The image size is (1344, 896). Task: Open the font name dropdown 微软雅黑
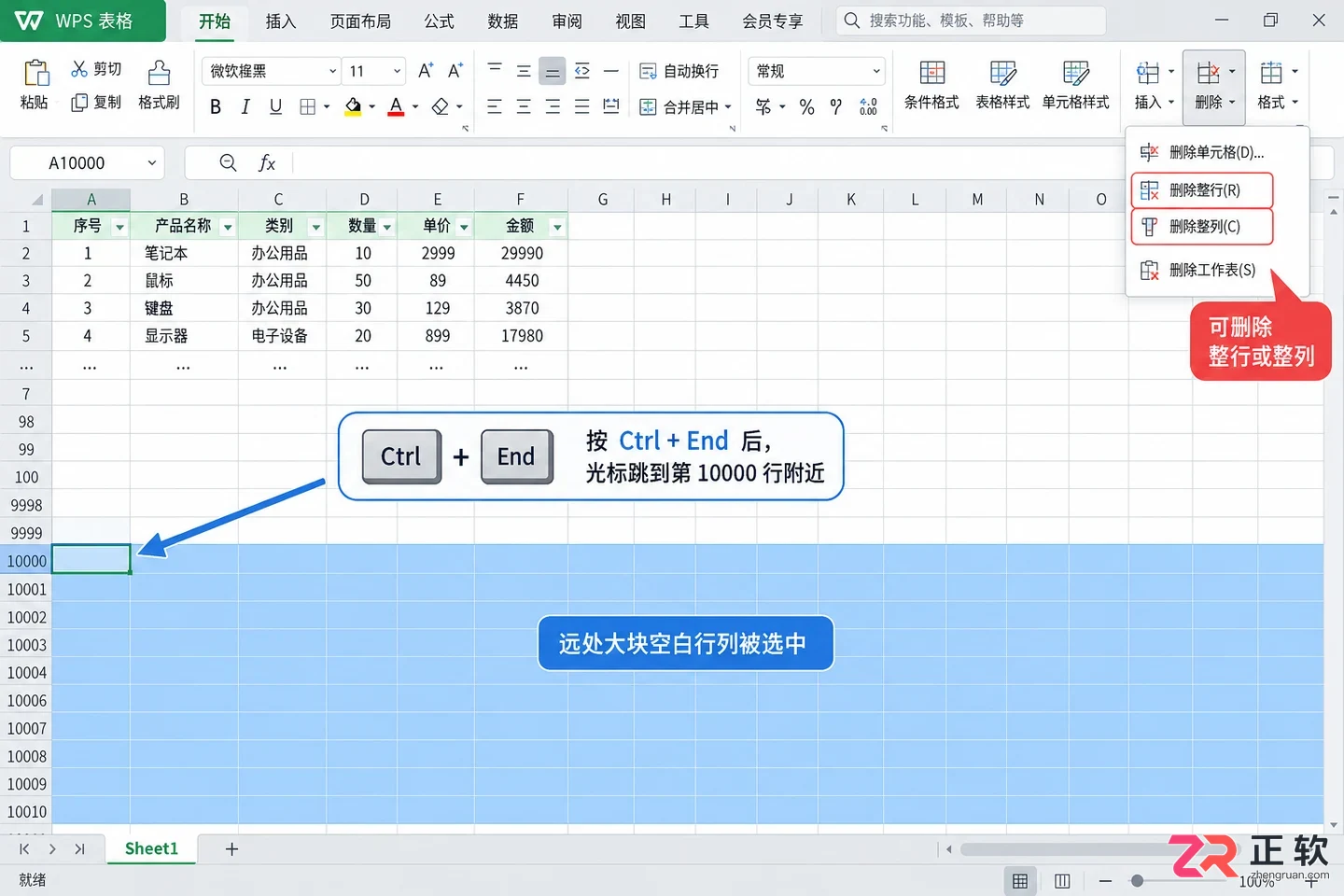(x=333, y=71)
